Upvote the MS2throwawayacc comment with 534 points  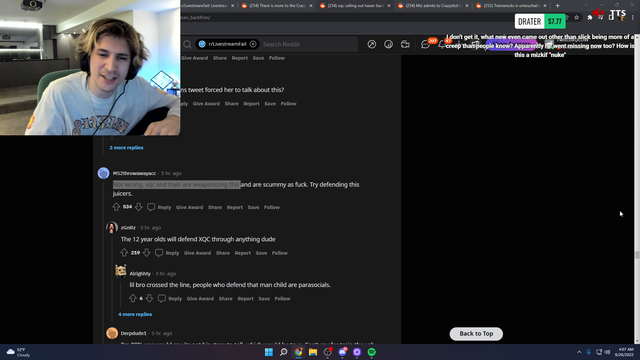(116, 207)
